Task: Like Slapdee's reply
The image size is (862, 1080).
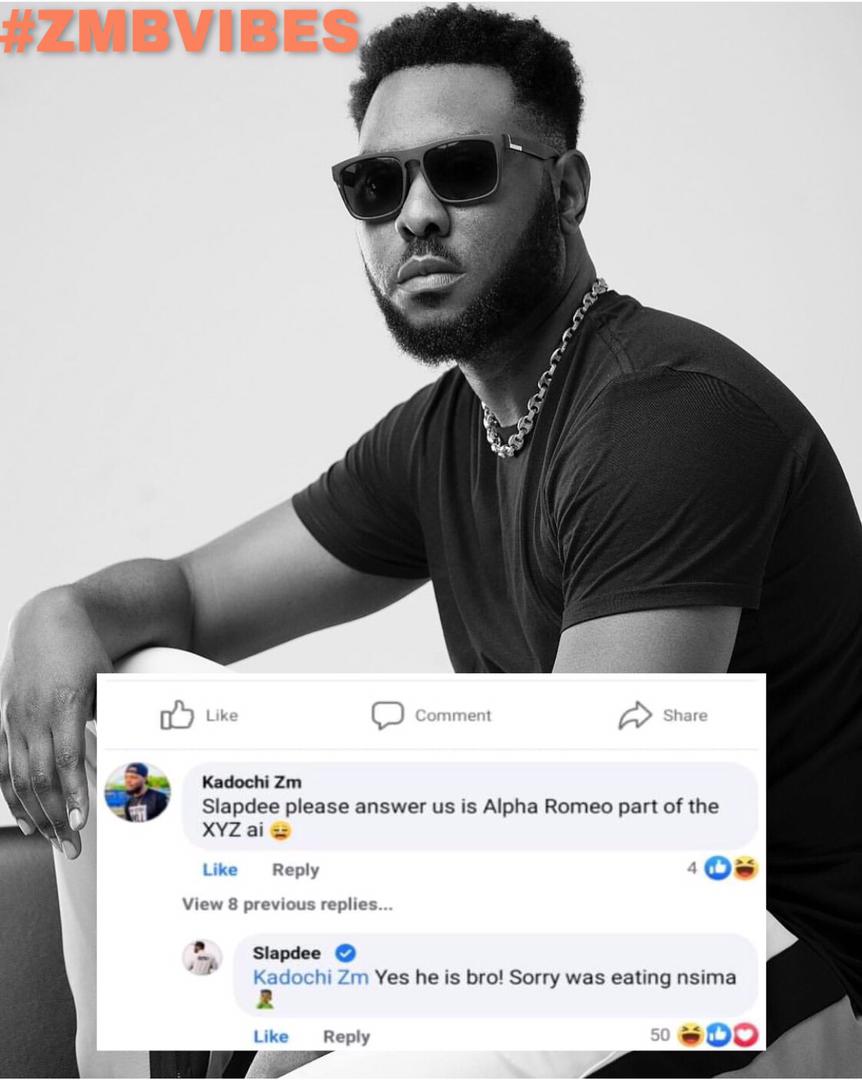Action: 270,1037
